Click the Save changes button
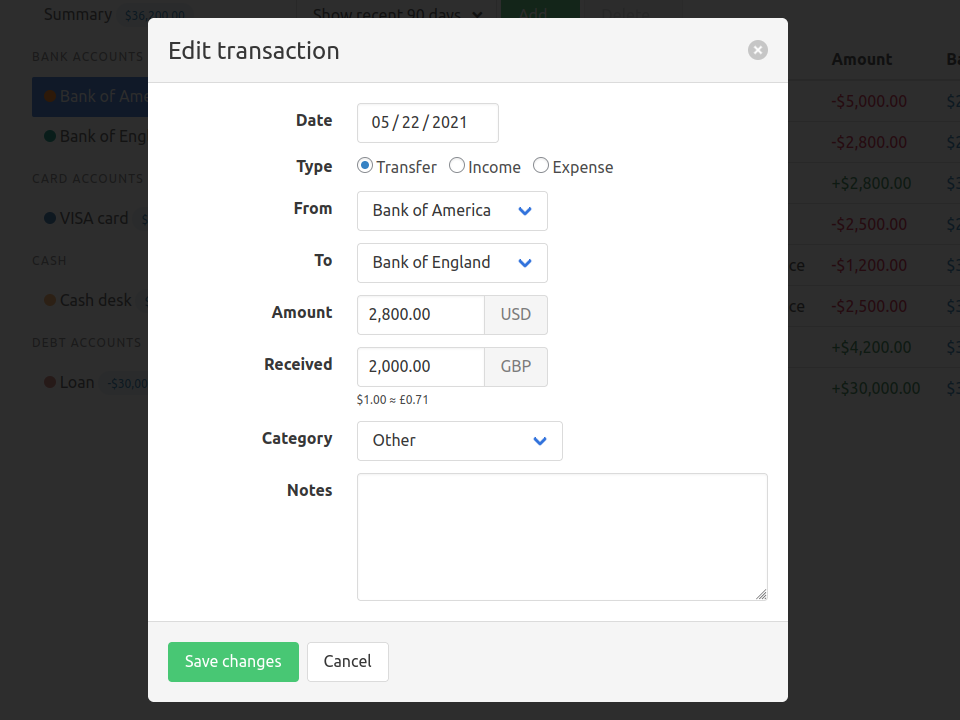 coord(233,662)
